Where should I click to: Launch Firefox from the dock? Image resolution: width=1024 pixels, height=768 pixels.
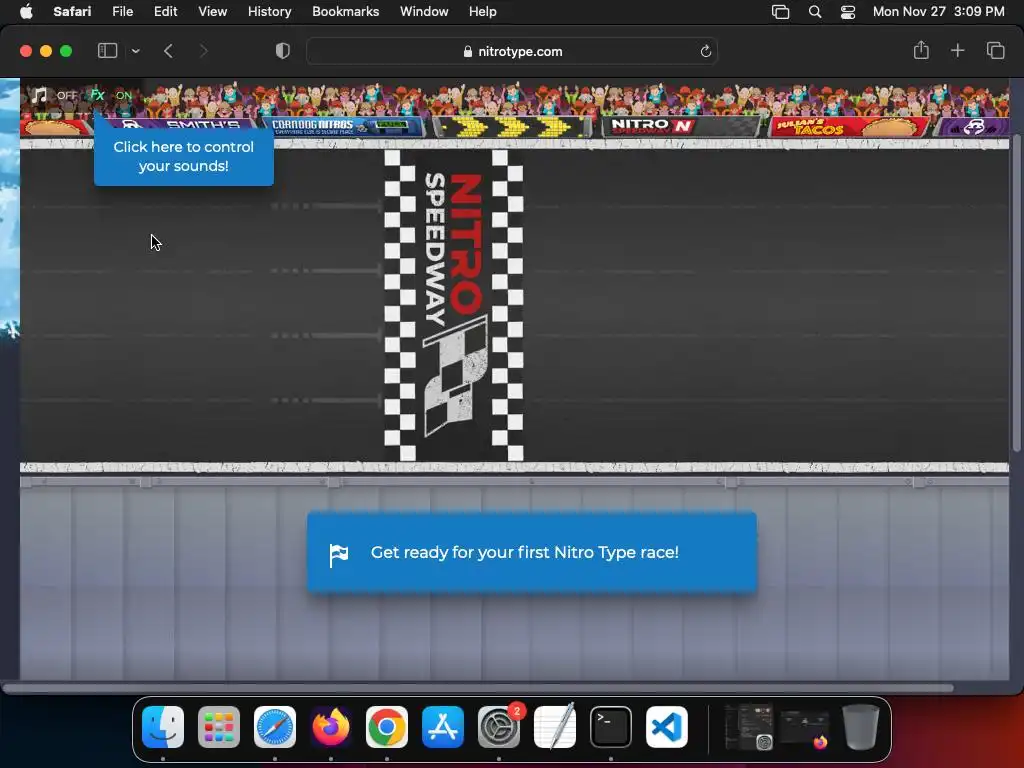pos(330,727)
